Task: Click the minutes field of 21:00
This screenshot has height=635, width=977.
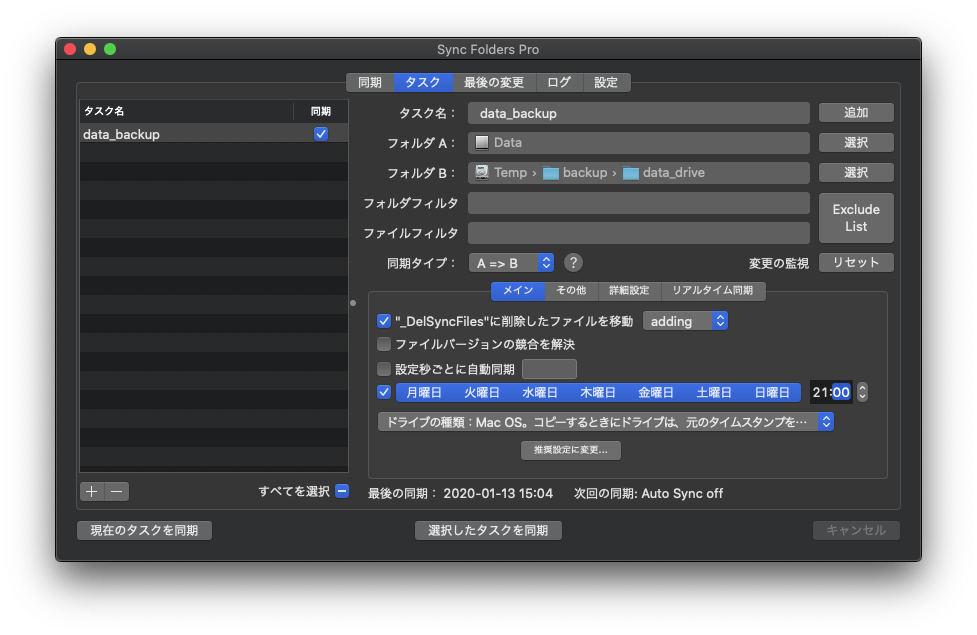Action: point(841,392)
